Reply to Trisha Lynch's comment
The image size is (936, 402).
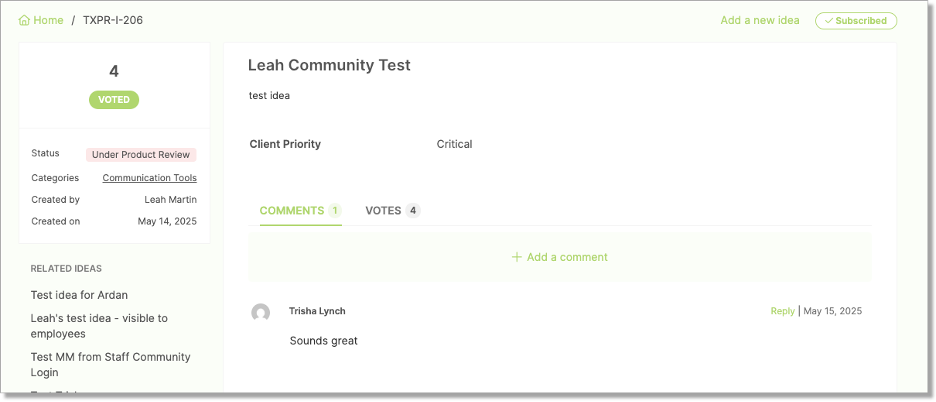pos(783,311)
